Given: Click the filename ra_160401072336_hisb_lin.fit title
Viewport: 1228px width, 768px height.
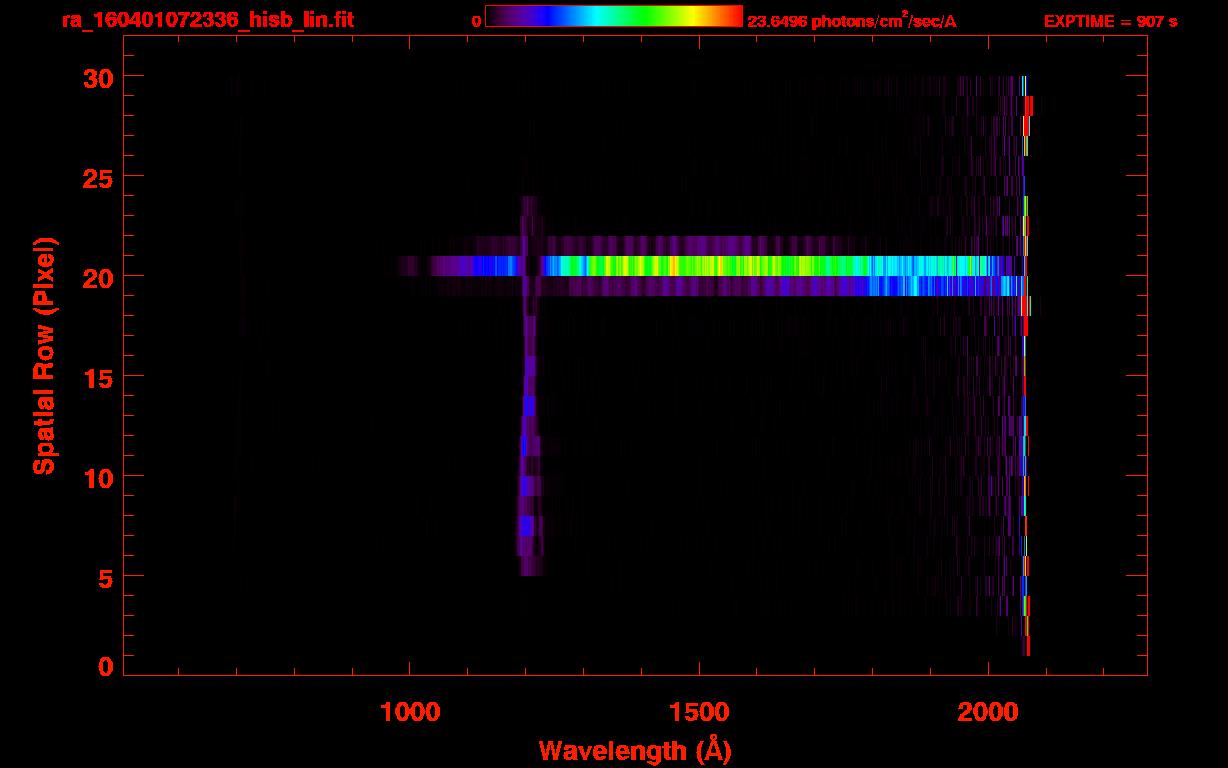Looking at the screenshot, I should (x=207, y=20).
